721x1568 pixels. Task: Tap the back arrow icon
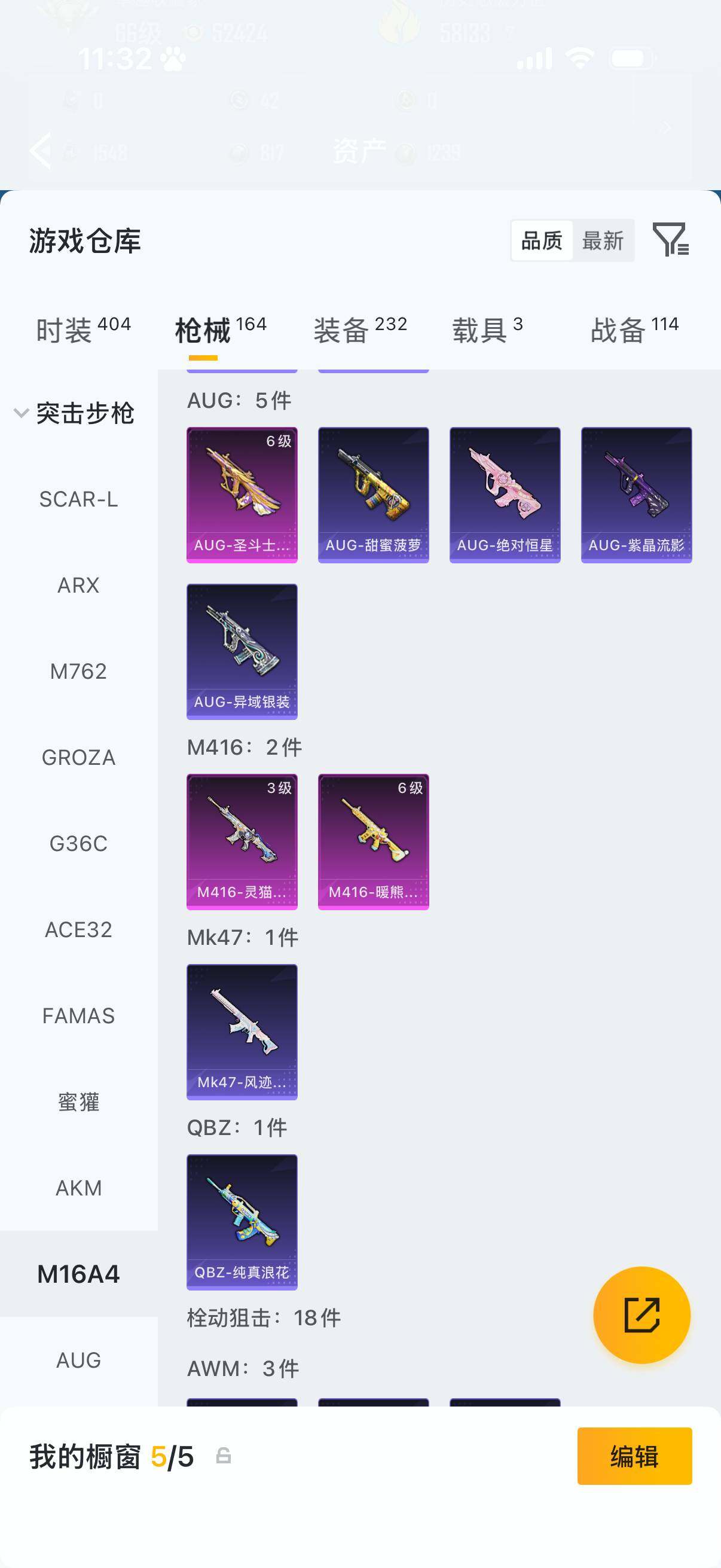pos(41,150)
